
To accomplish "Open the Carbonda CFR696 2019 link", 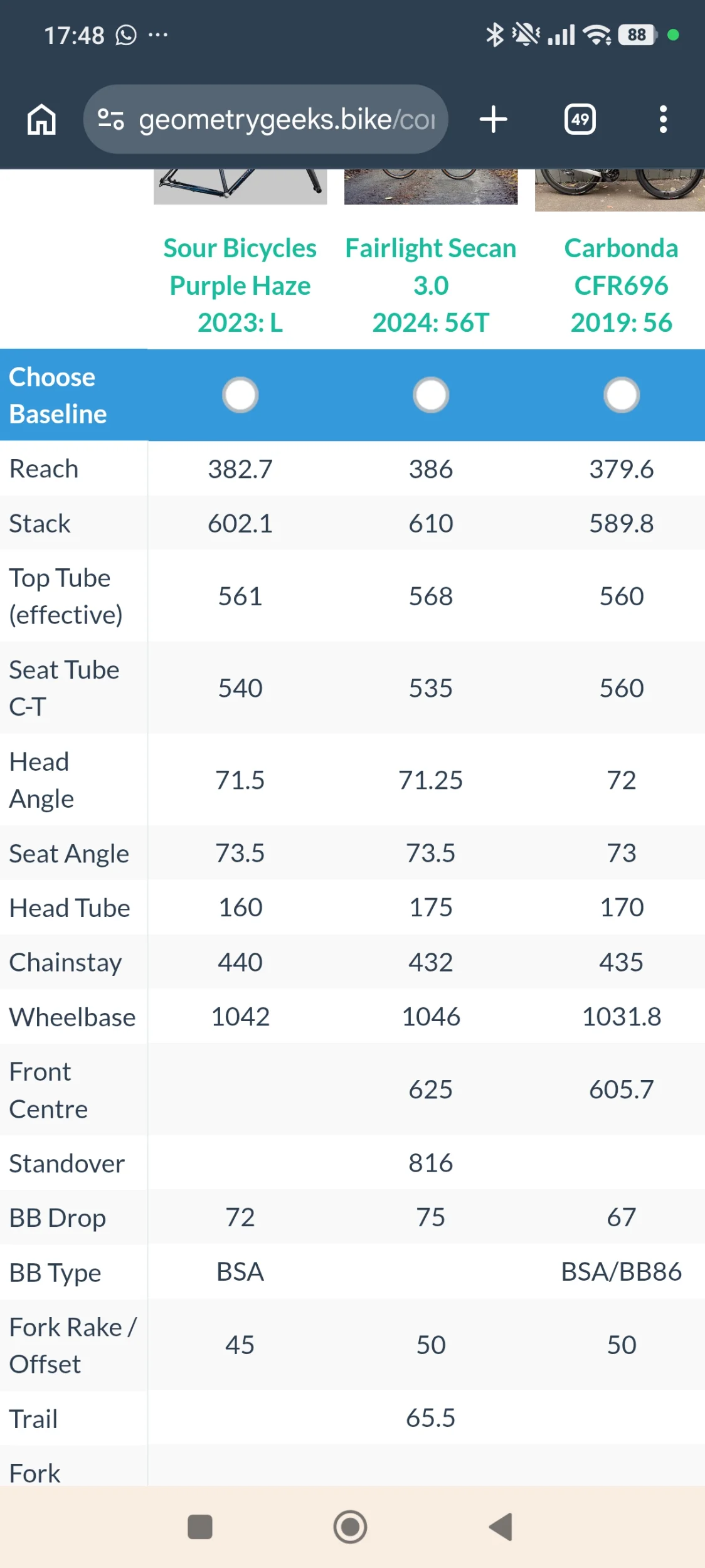I will pos(622,285).
